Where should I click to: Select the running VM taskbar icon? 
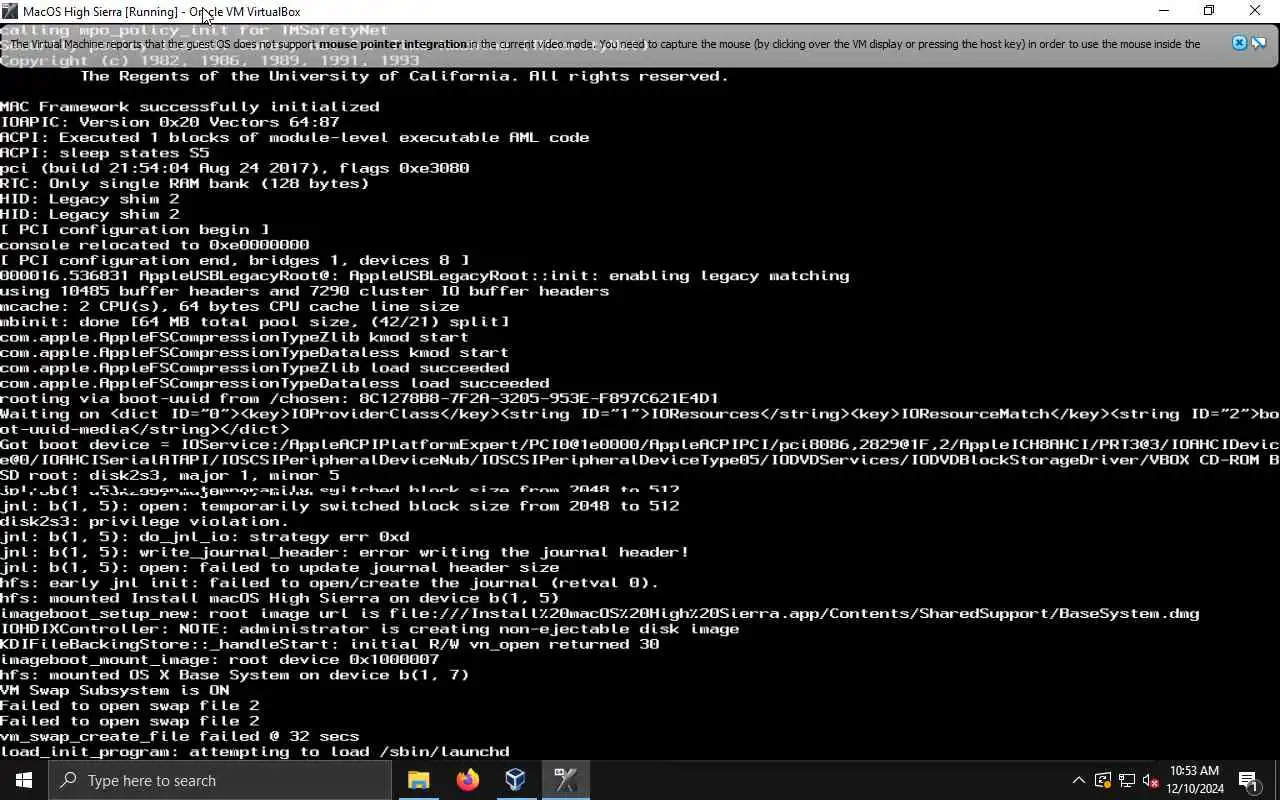point(565,780)
